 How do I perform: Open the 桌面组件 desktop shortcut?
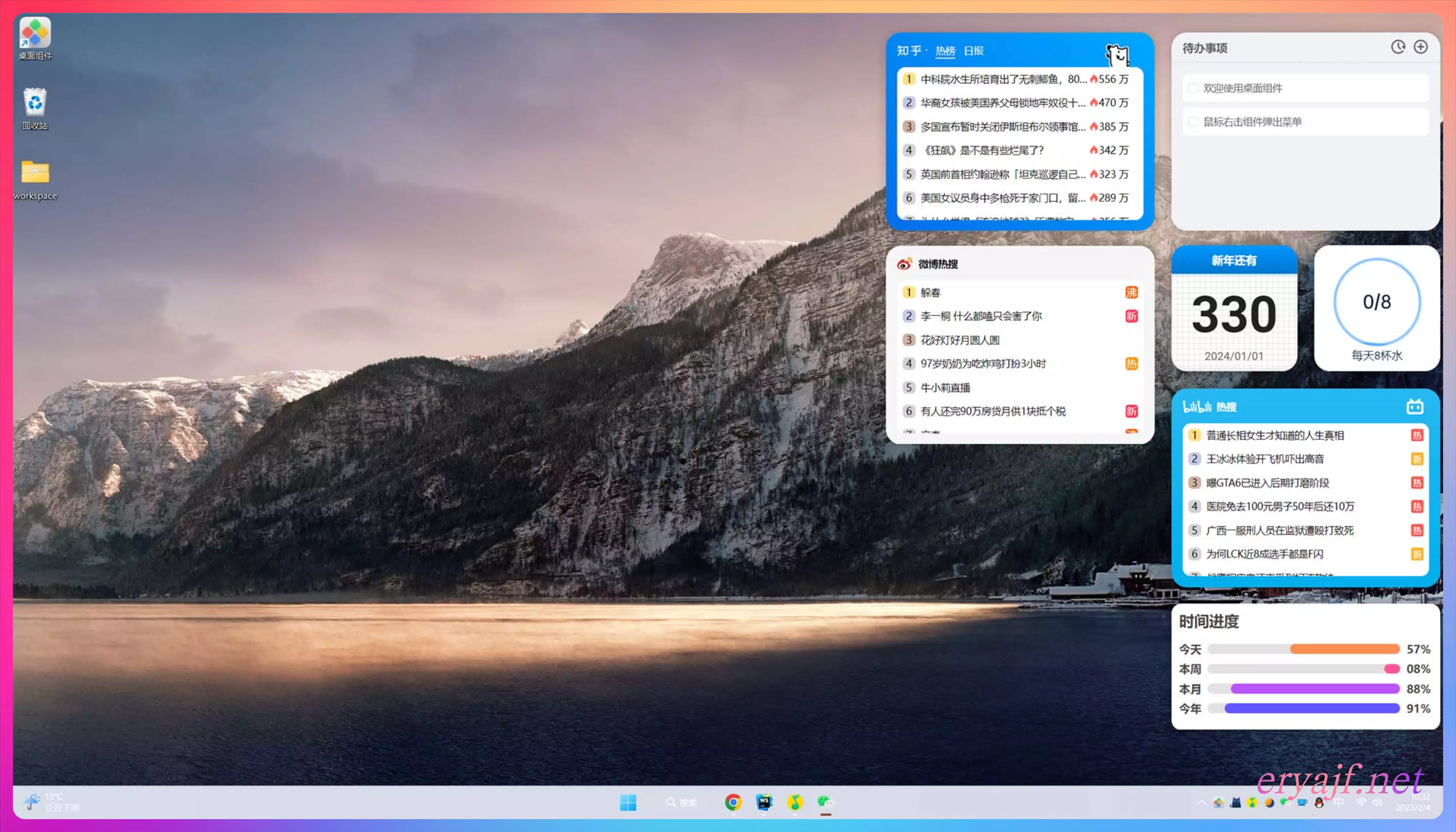pos(35,33)
